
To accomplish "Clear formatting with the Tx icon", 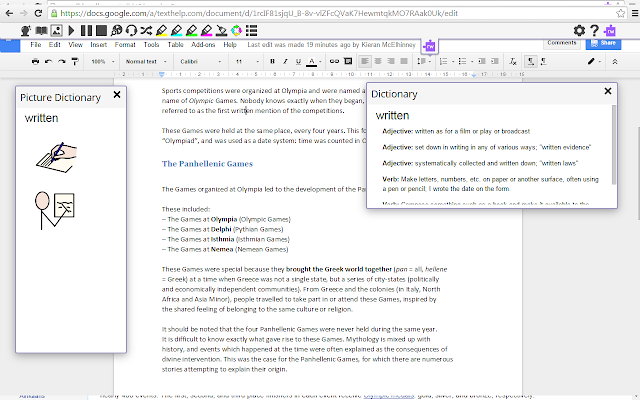I will pyautogui.click(x=513, y=62).
